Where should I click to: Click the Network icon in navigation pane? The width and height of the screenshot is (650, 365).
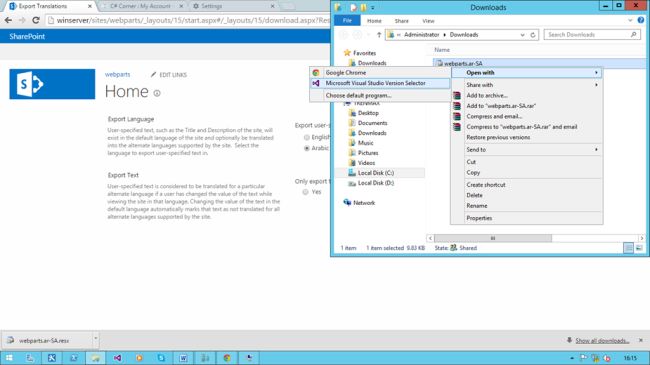pos(347,202)
